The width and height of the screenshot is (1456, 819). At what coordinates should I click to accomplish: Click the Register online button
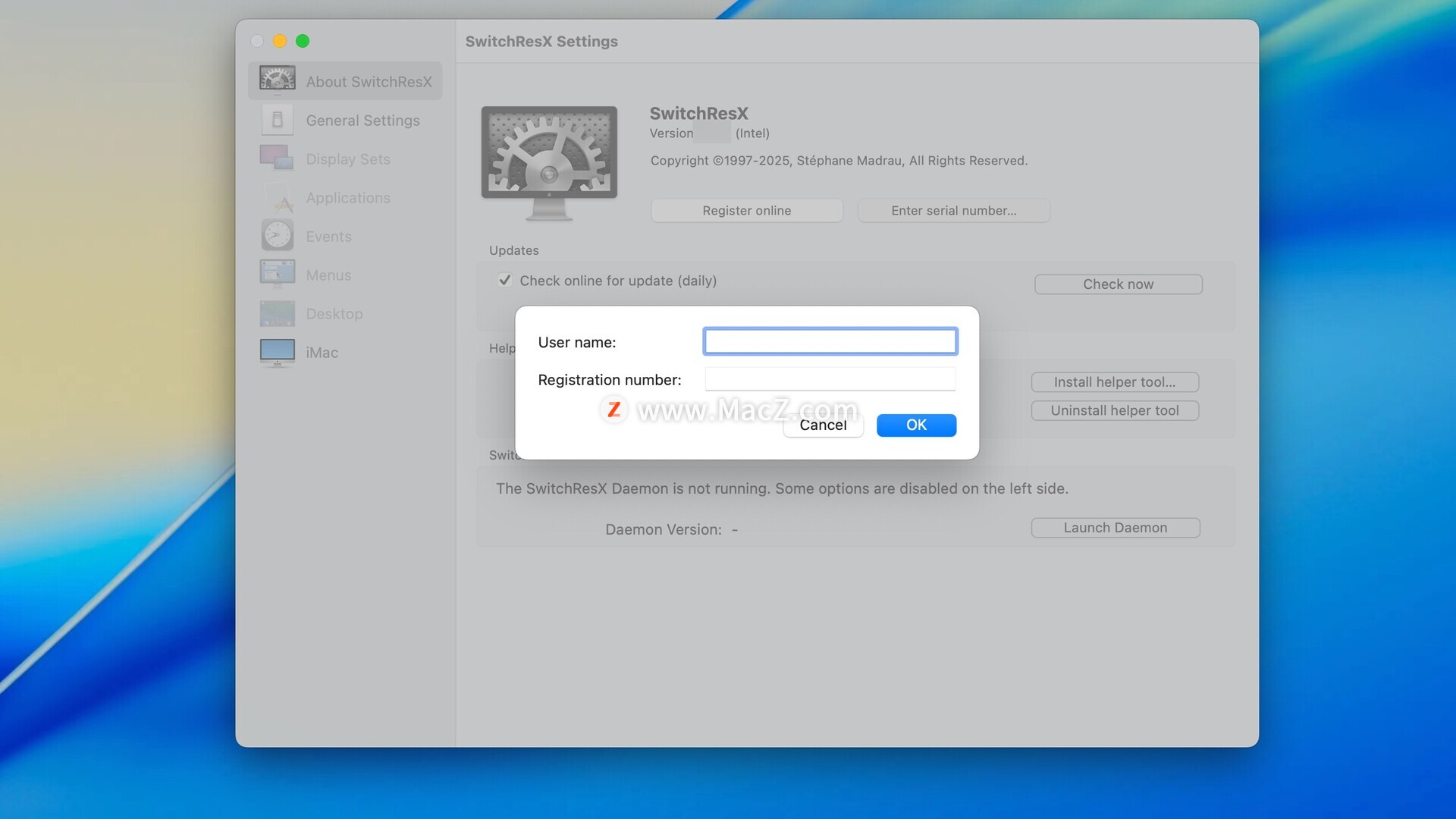747,211
